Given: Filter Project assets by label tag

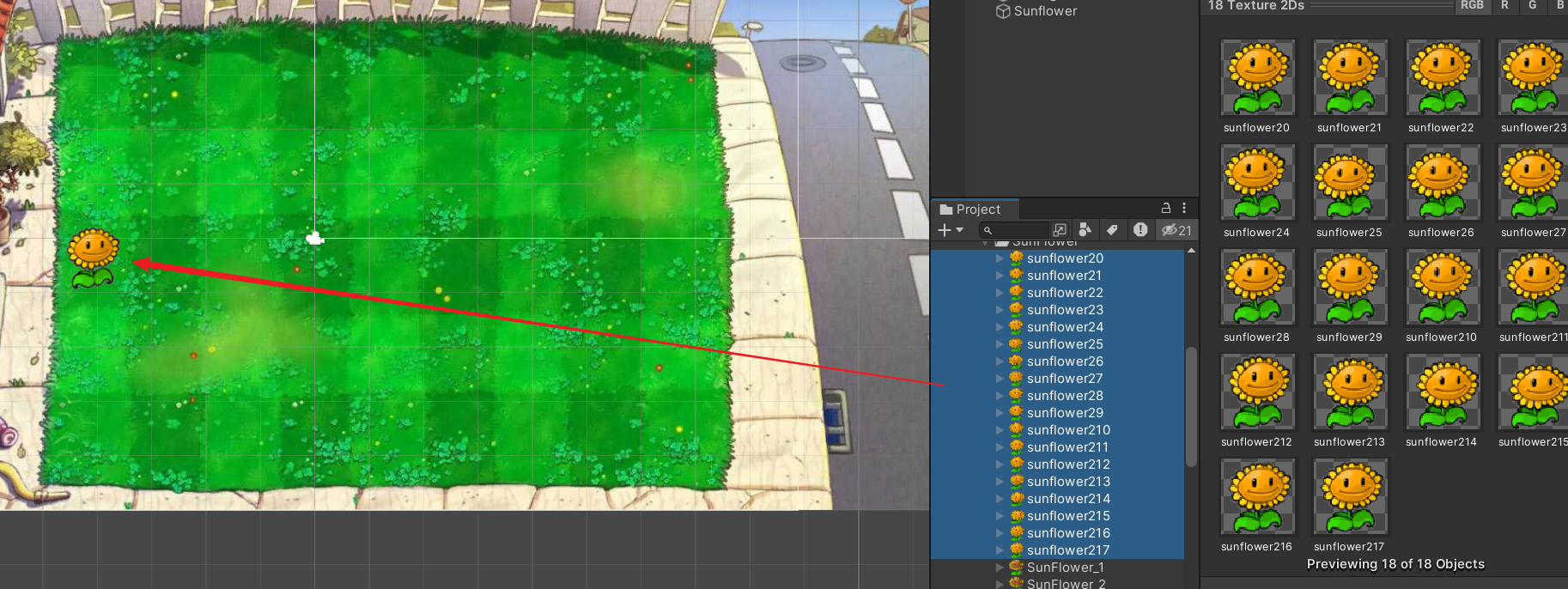Looking at the screenshot, I should click(x=1113, y=230).
